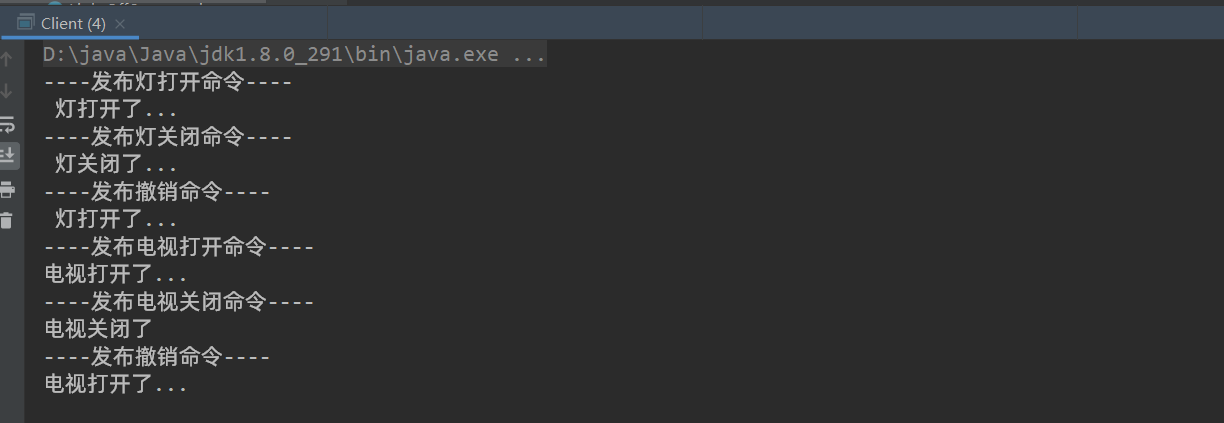Click the 发布灯打开命令 output line
The height and width of the screenshot is (423, 1224).
click(168, 82)
